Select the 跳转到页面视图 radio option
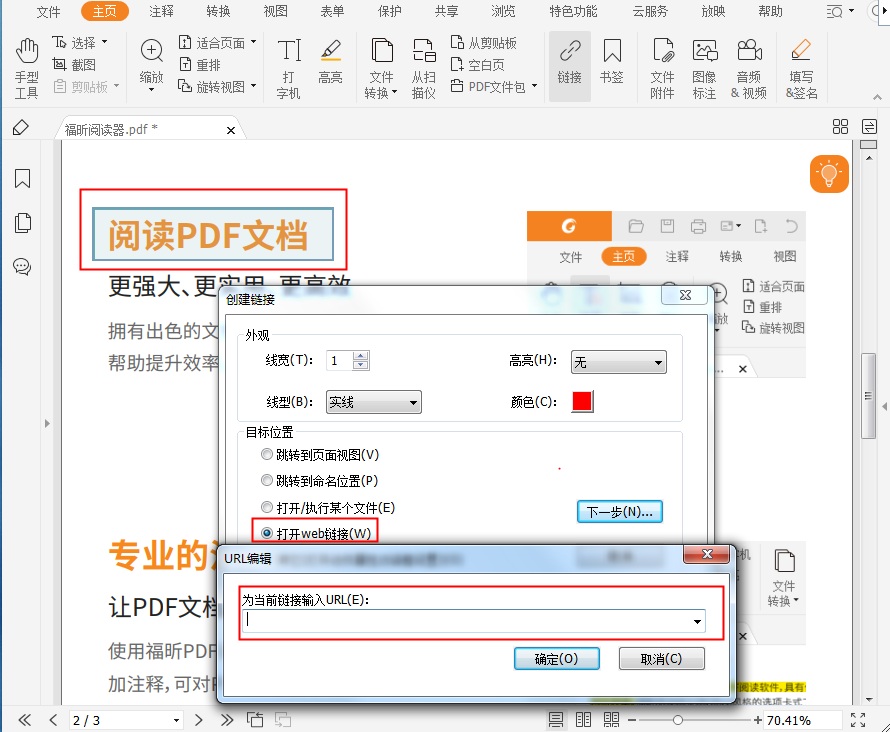This screenshot has width=890, height=732. pyautogui.click(x=267, y=454)
